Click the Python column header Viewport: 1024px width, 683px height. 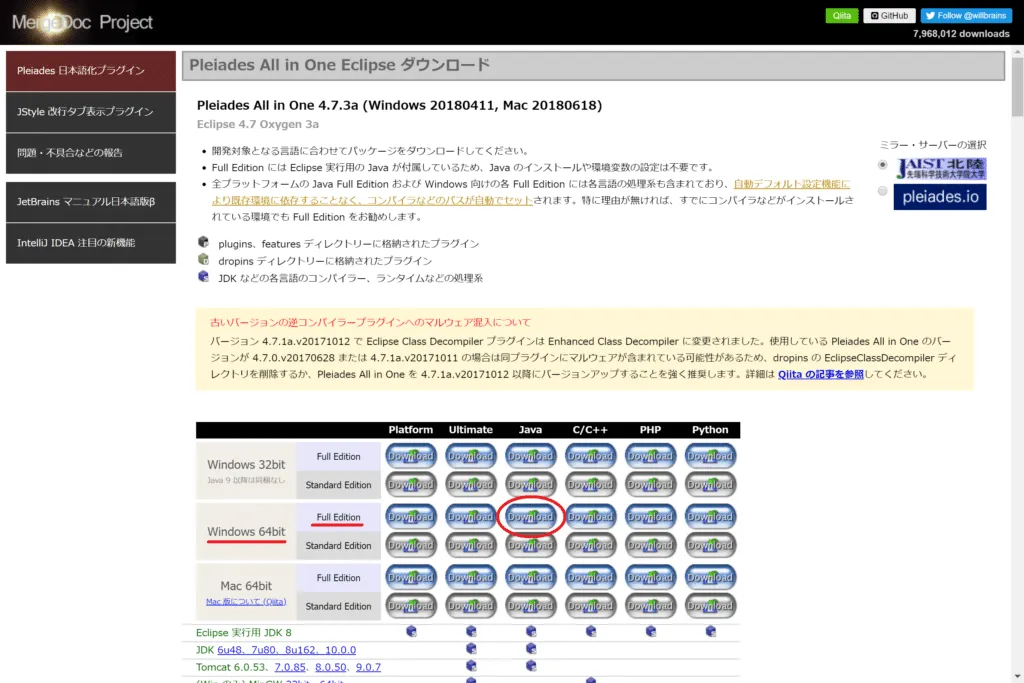click(711, 430)
